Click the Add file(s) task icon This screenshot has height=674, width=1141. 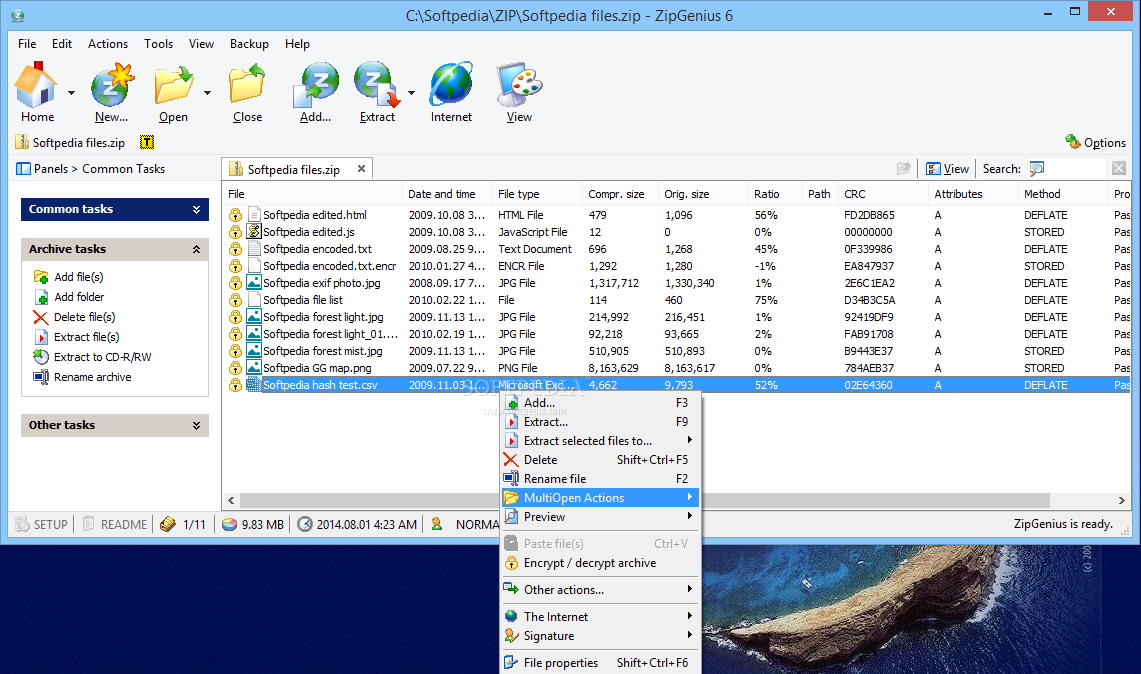(41, 277)
